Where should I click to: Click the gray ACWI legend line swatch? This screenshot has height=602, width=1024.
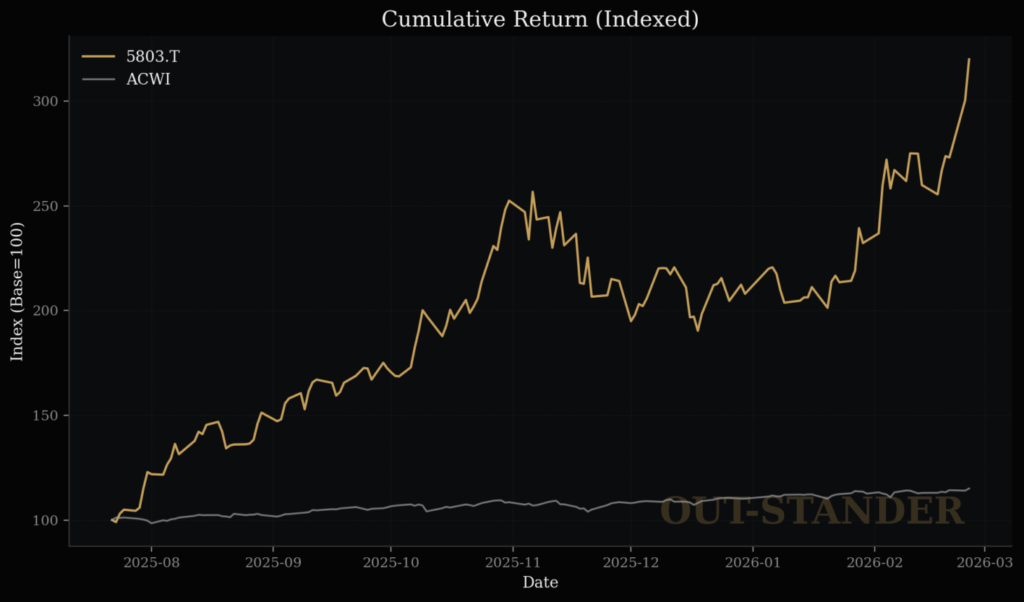coord(98,79)
